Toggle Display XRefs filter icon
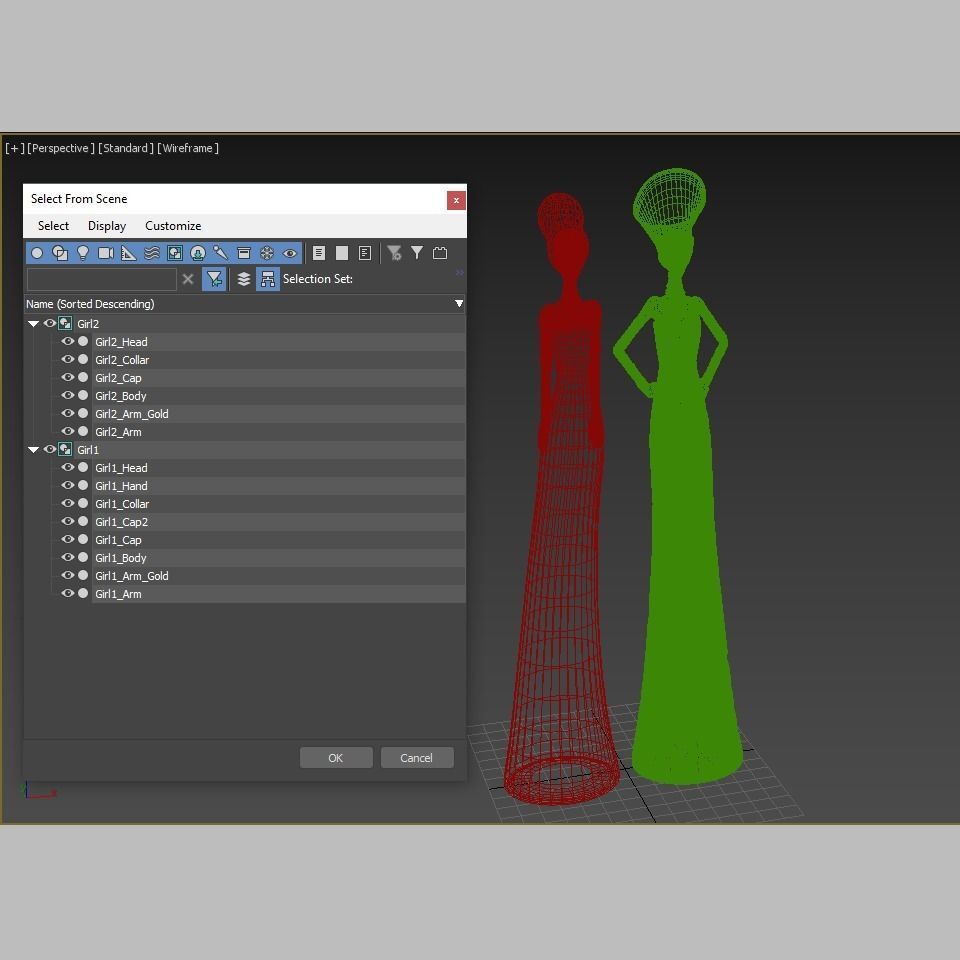 (198, 253)
